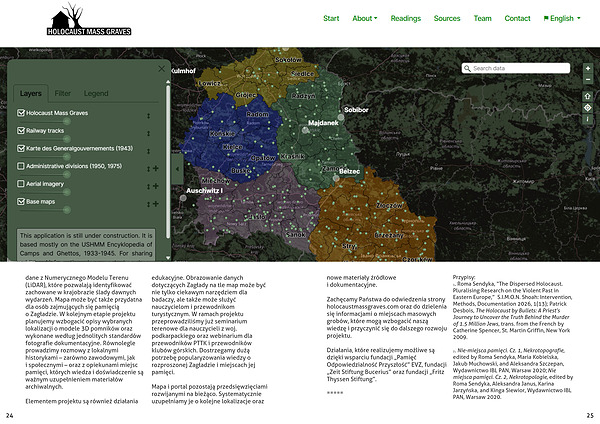Viewport: 600px width, 424px height.
Task: Adjust Holocaust Mass Graves opacity slider
Action: [67, 121]
